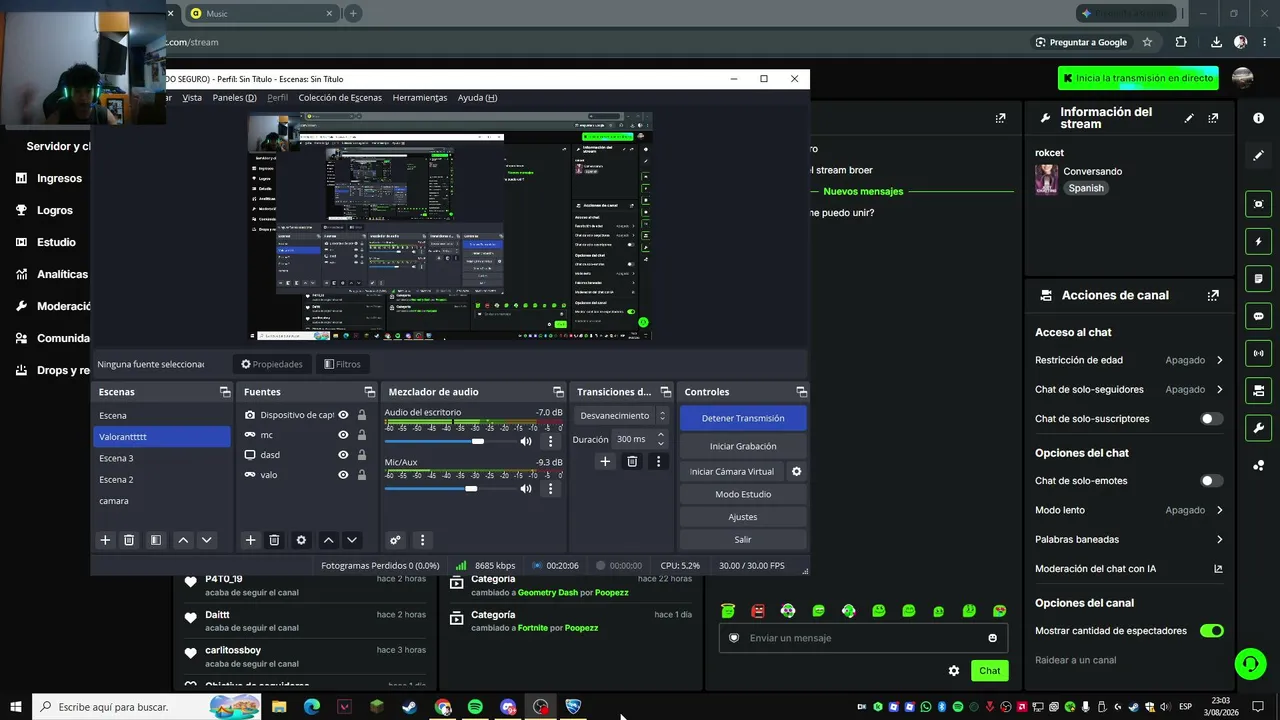The width and height of the screenshot is (1280, 720).
Task: Pop out Acciones de canal panel
Action: tap(1213, 295)
